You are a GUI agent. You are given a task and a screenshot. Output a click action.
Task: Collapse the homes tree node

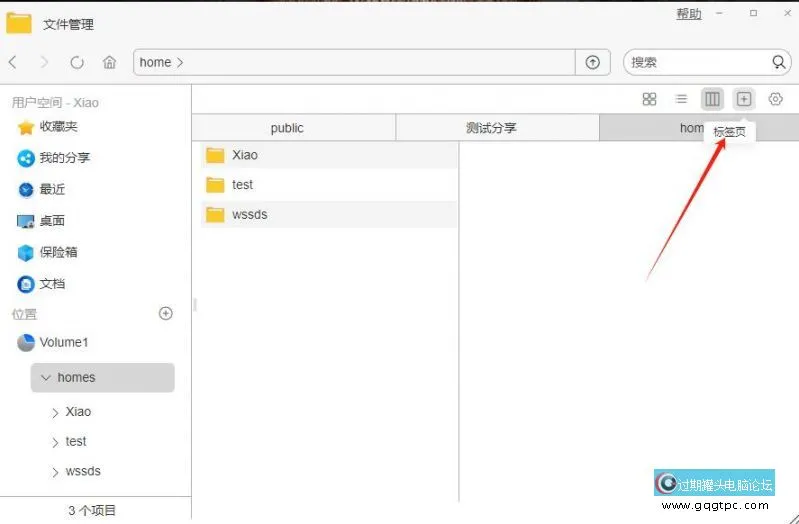pos(46,378)
